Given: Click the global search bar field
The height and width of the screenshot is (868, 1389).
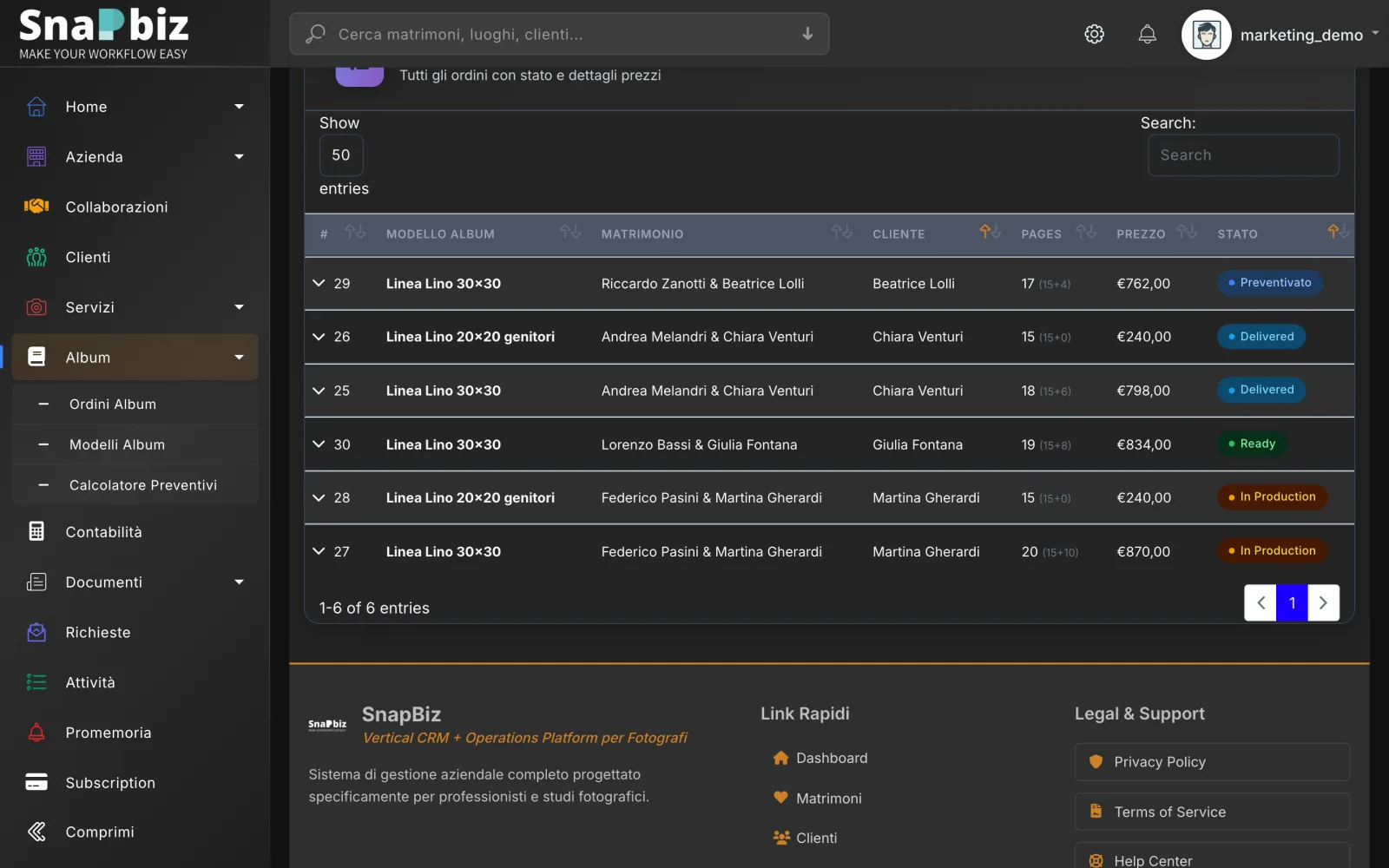Looking at the screenshot, I should [x=559, y=34].
